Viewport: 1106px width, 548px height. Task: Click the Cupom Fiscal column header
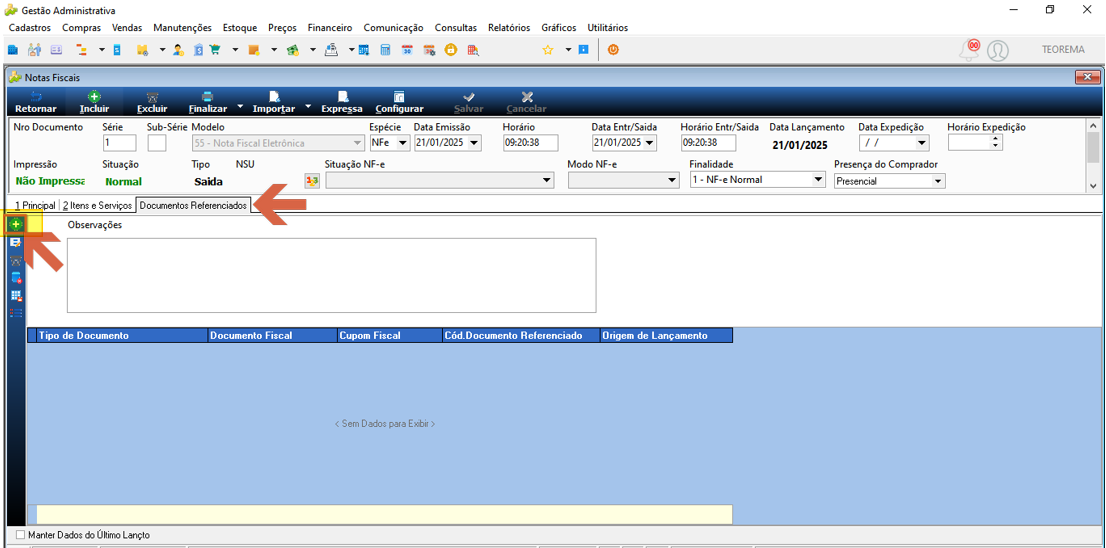389,336
